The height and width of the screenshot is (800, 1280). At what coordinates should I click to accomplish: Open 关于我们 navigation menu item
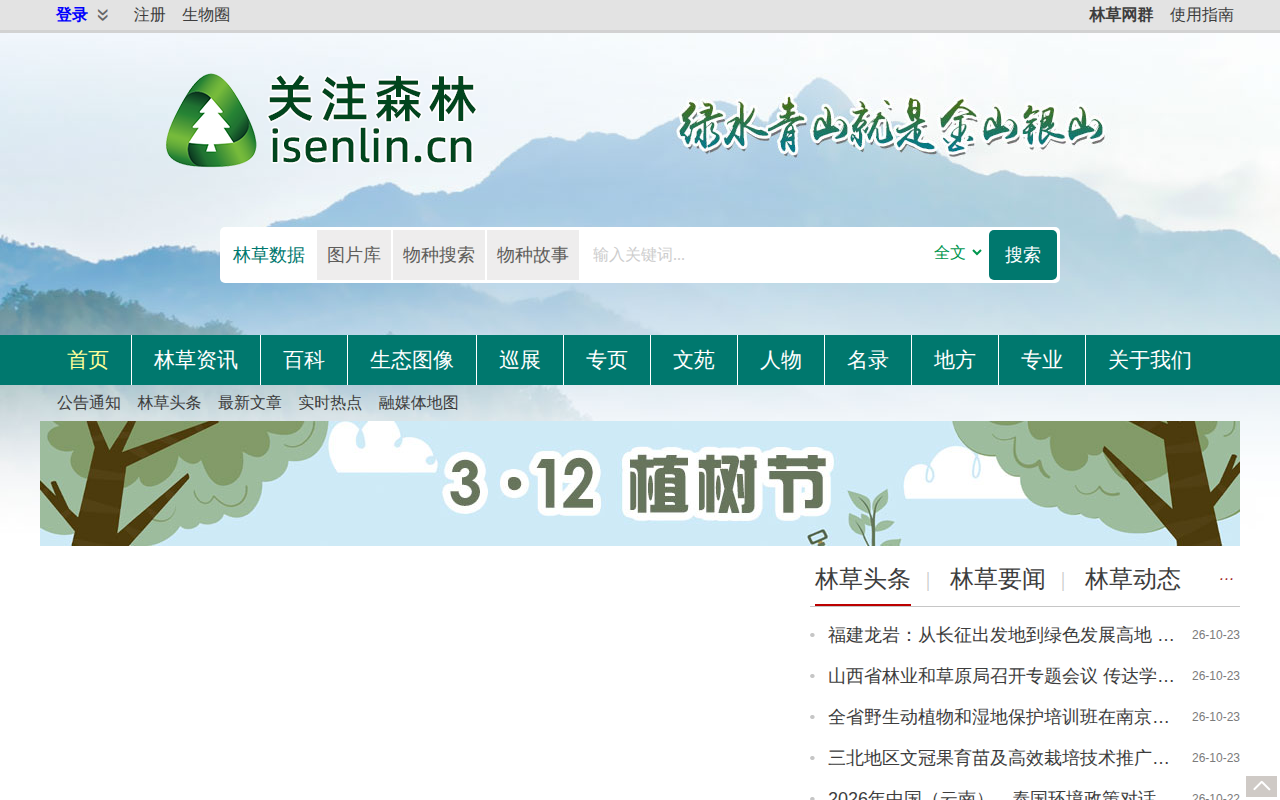[x=1150, y=360]
